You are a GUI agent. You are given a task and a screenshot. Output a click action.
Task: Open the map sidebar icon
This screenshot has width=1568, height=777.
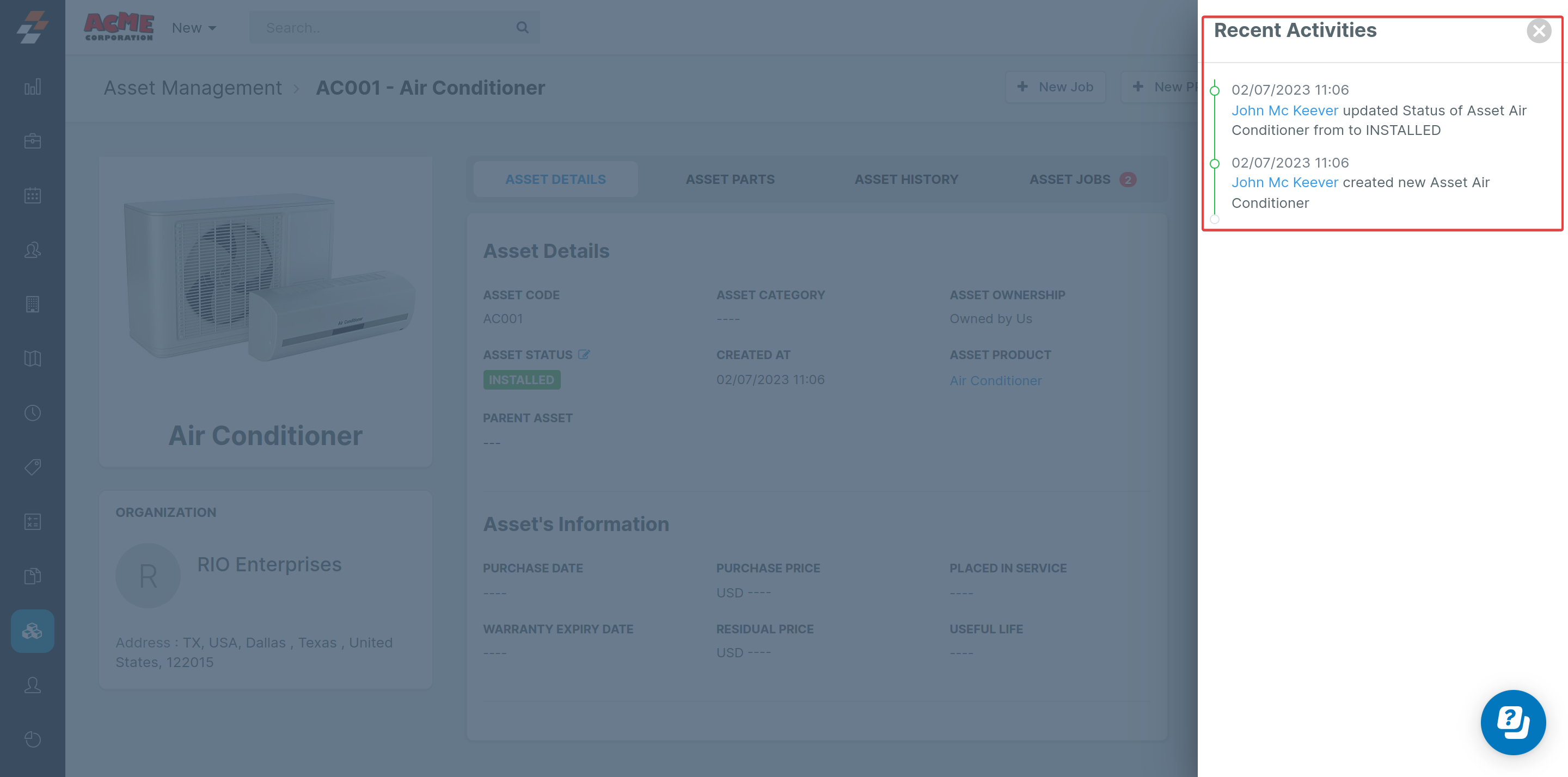click(32, 359)
